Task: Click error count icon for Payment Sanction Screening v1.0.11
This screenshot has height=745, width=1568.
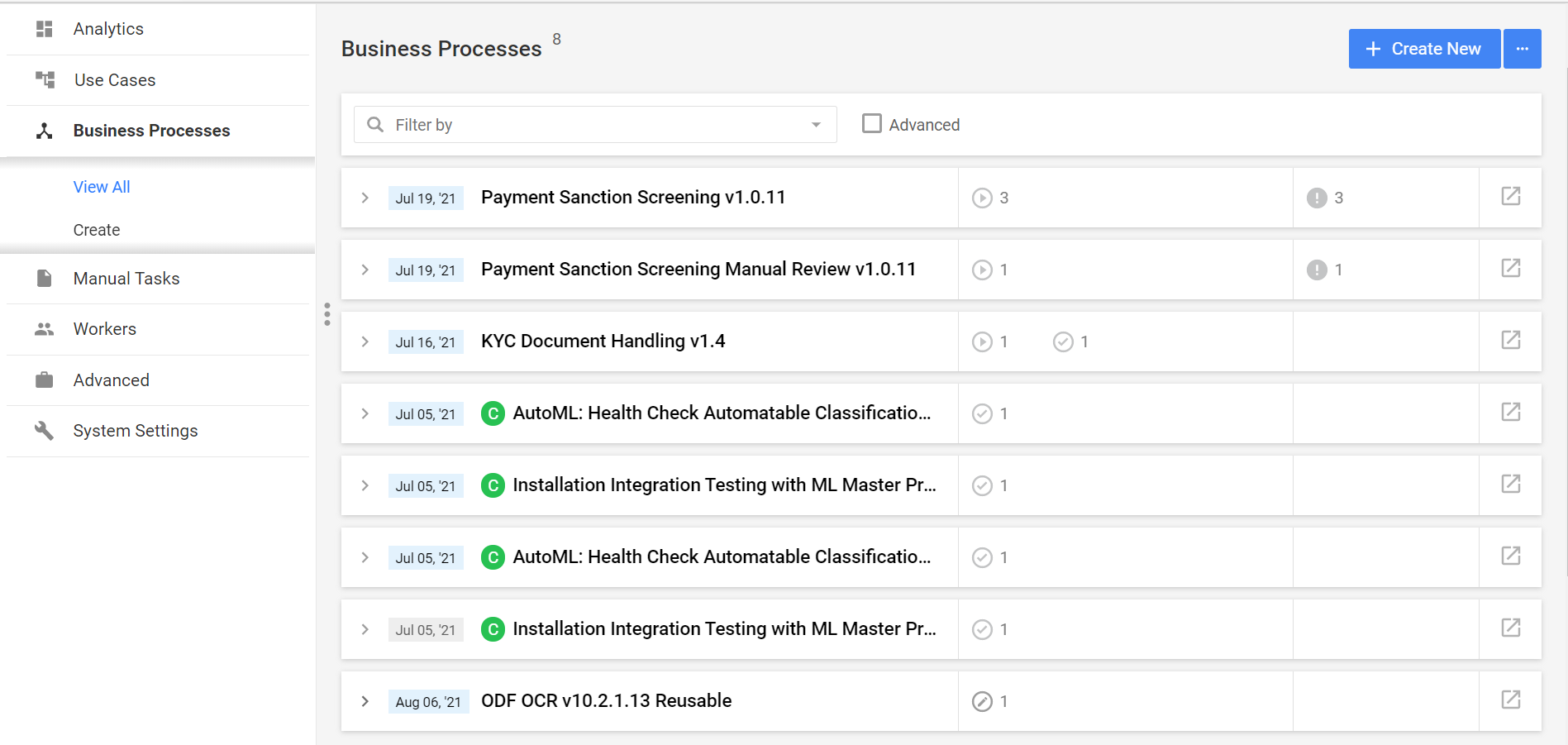Action: click(x=1317, y=198)
